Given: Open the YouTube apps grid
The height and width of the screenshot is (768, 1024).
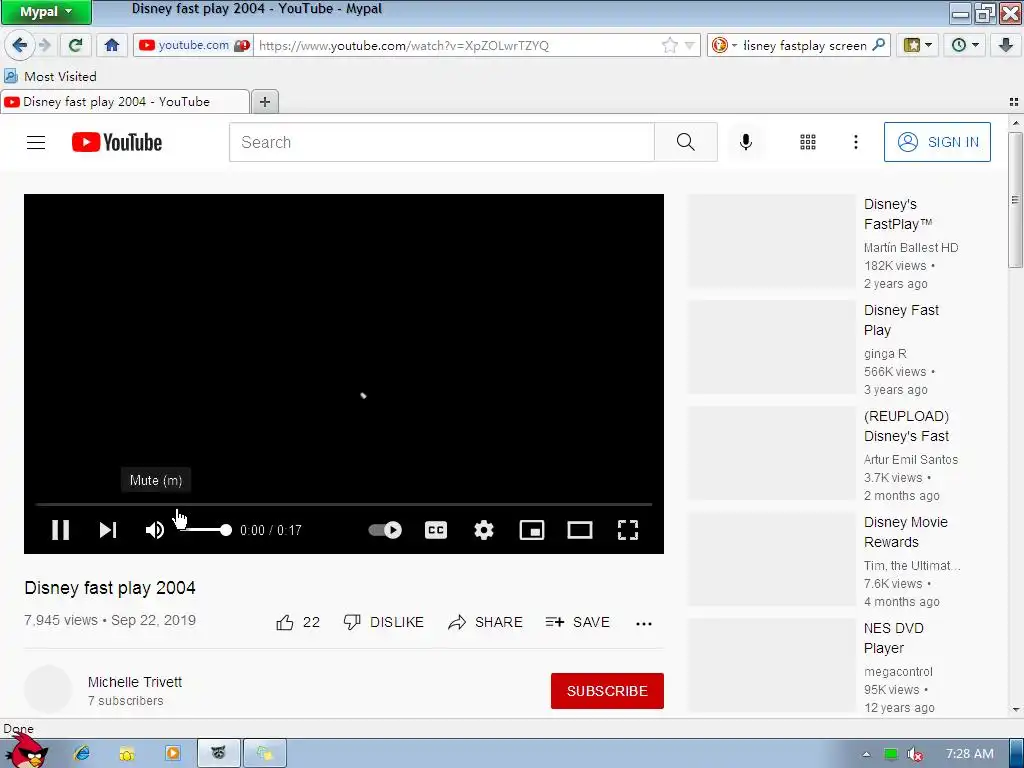Looking at the screenshot, I should 808,142.
